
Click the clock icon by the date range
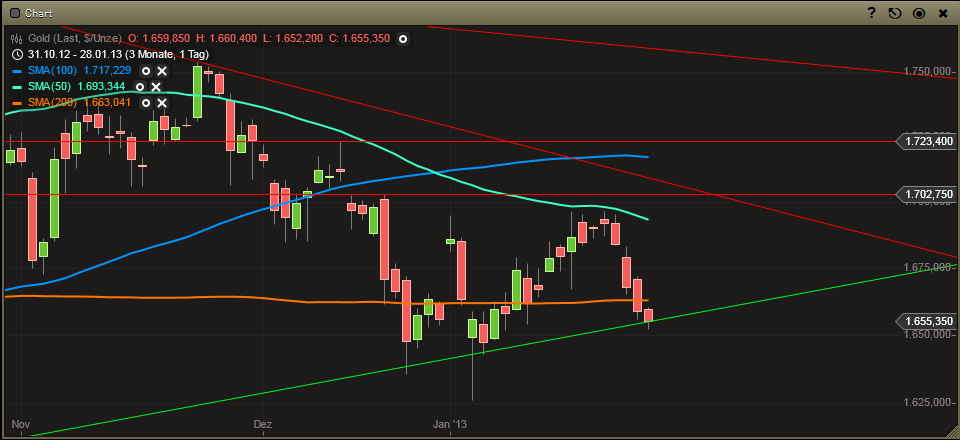[x=16, y=54]
